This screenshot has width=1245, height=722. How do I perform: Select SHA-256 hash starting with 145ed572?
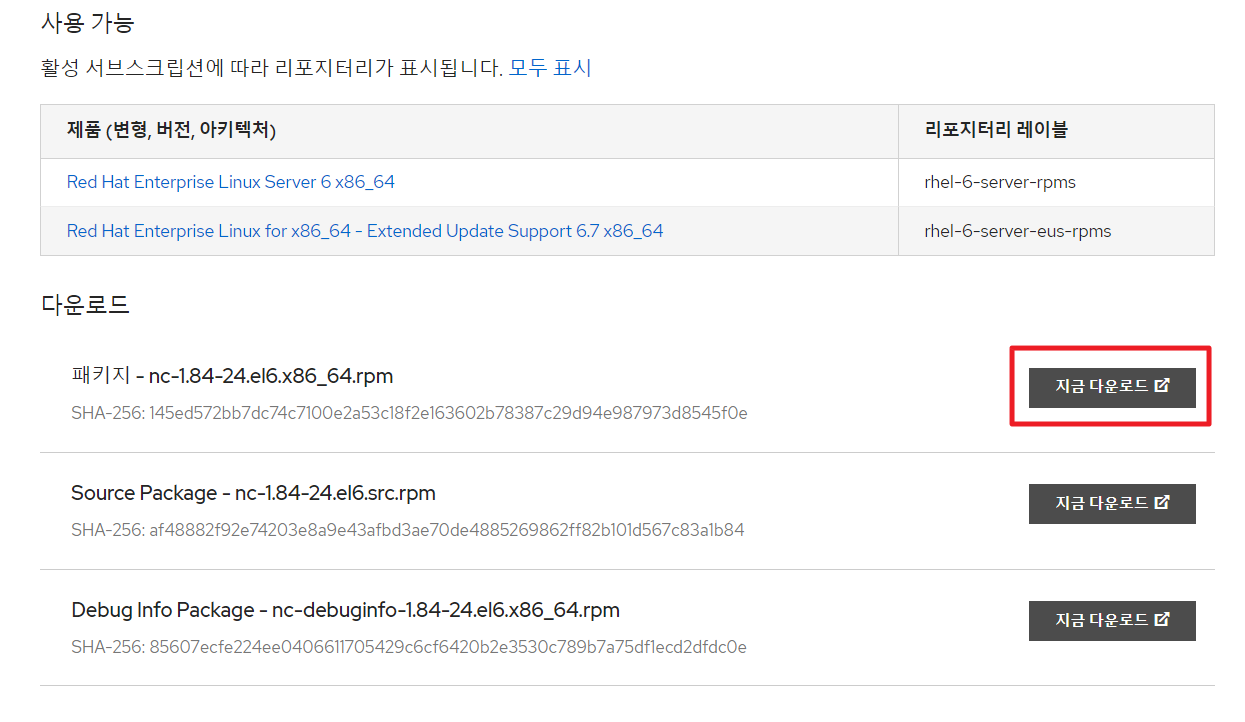[409, 413]
